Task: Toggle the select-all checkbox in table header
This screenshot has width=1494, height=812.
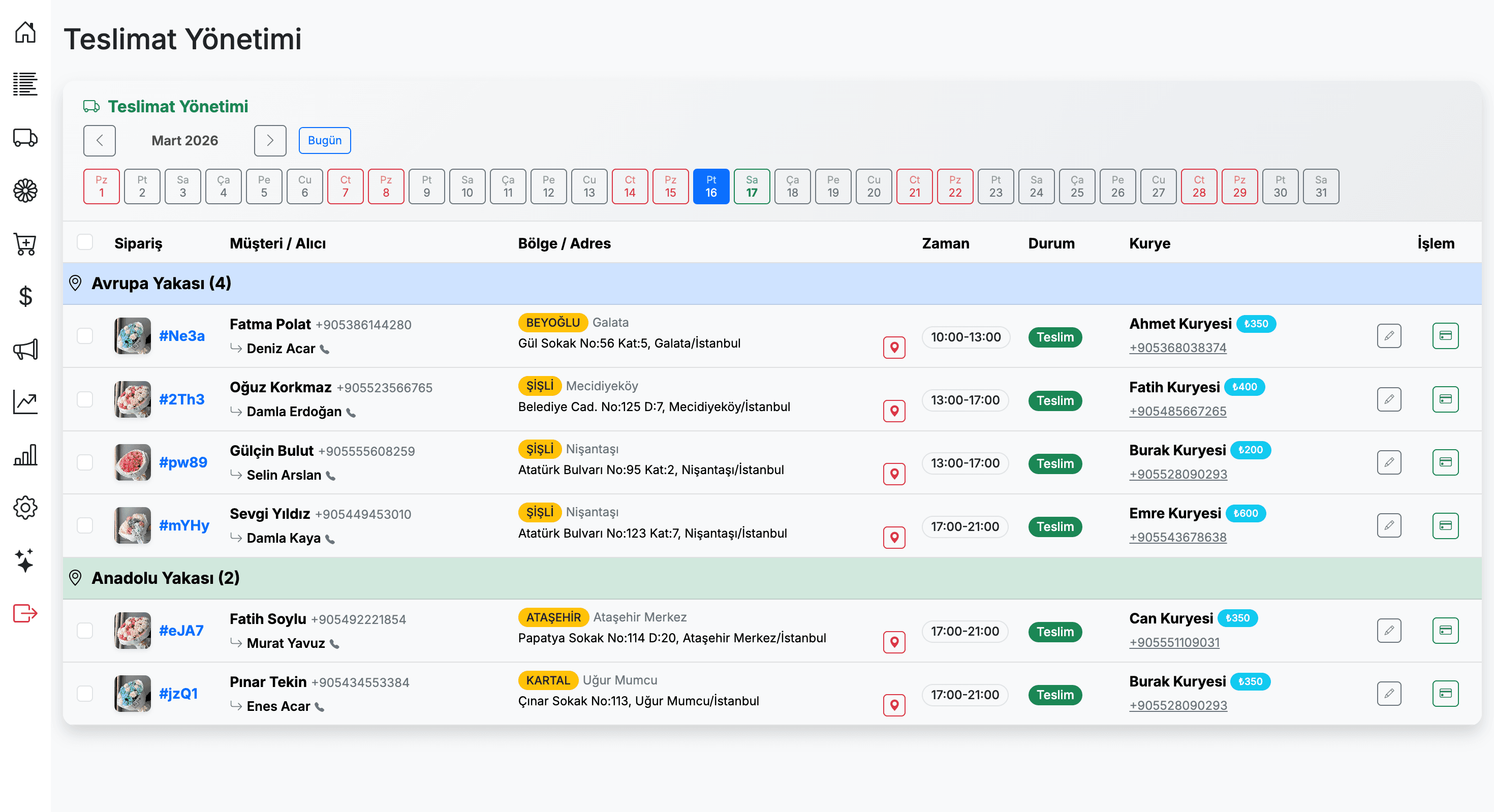Action: pos(85,242)
